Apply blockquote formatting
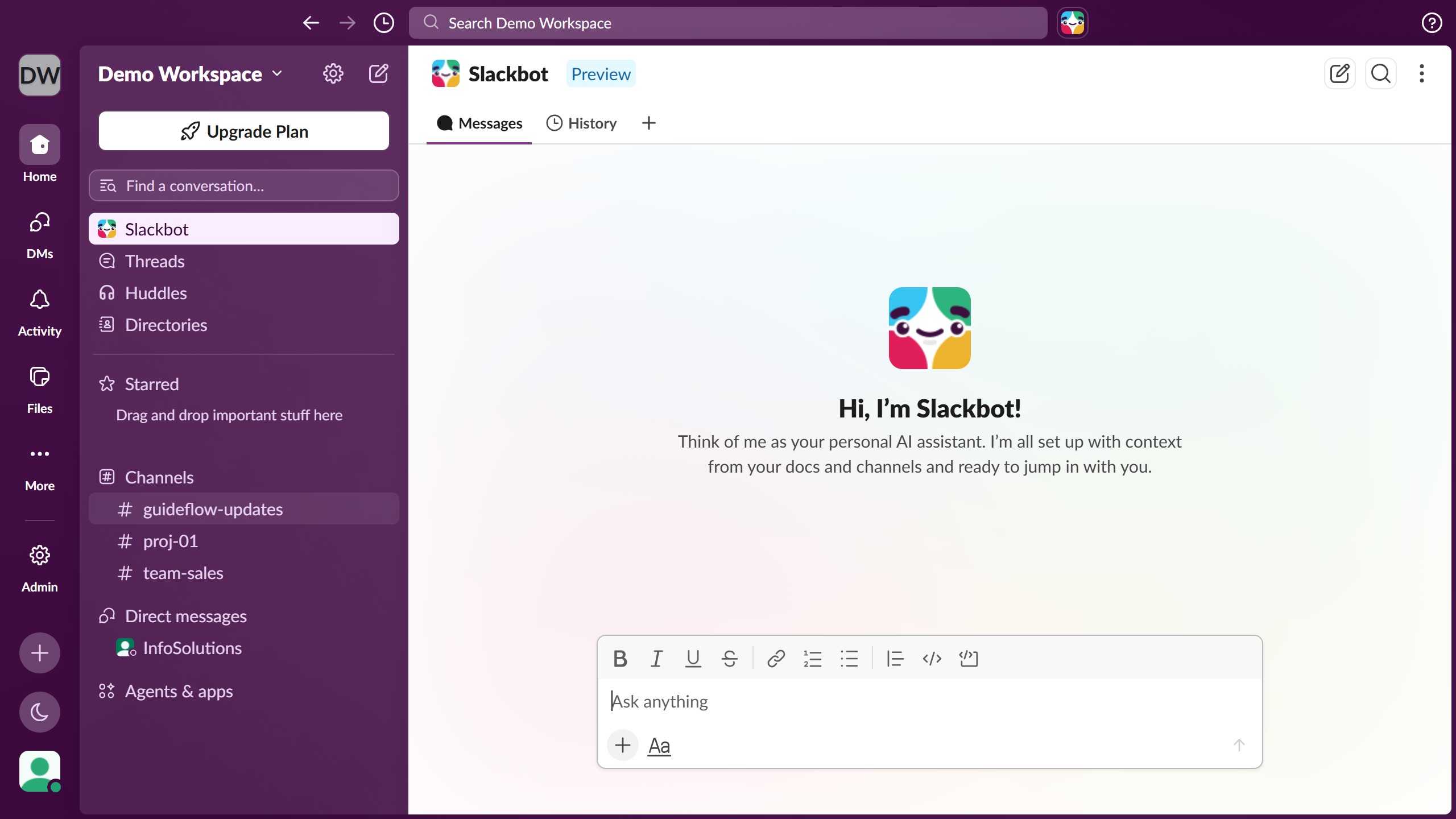 click(895, 659)
